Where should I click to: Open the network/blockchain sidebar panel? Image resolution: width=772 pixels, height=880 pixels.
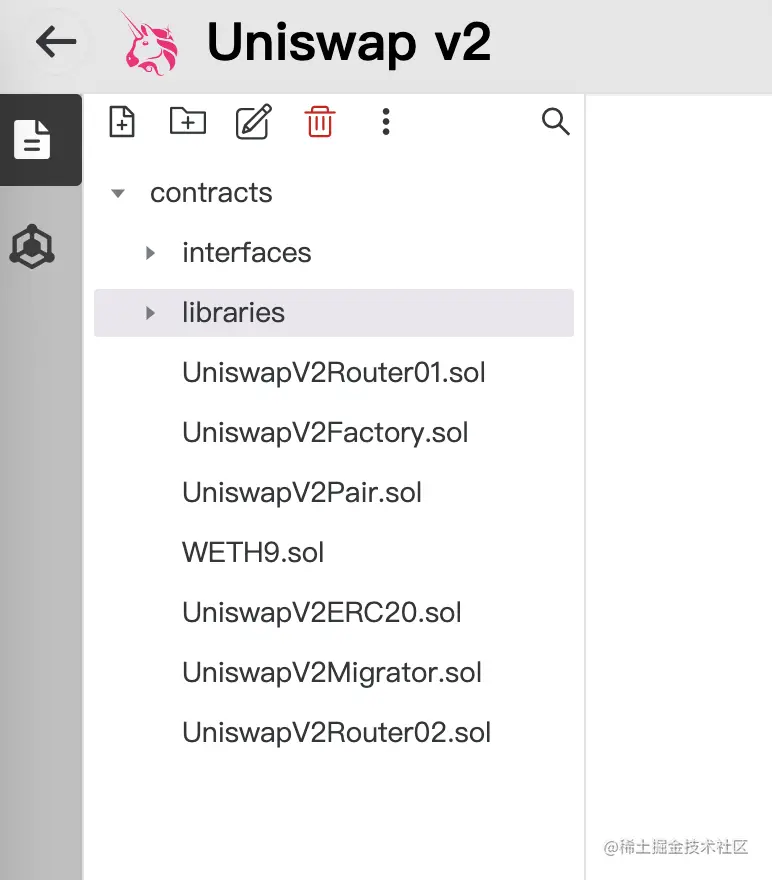coord(32,246)
